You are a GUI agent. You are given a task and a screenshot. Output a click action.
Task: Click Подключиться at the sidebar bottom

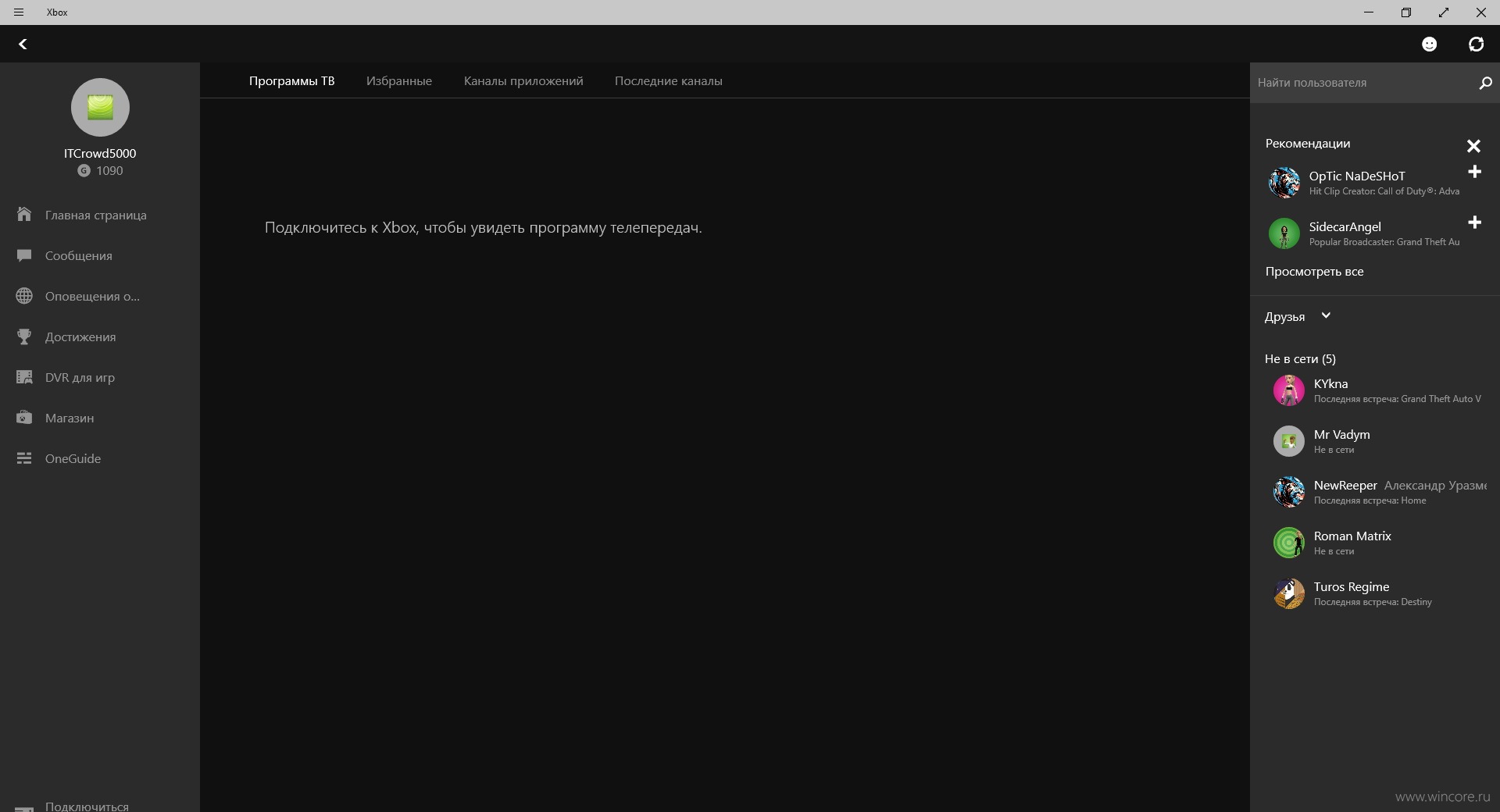pyautogui.click(x=87, y=806)
